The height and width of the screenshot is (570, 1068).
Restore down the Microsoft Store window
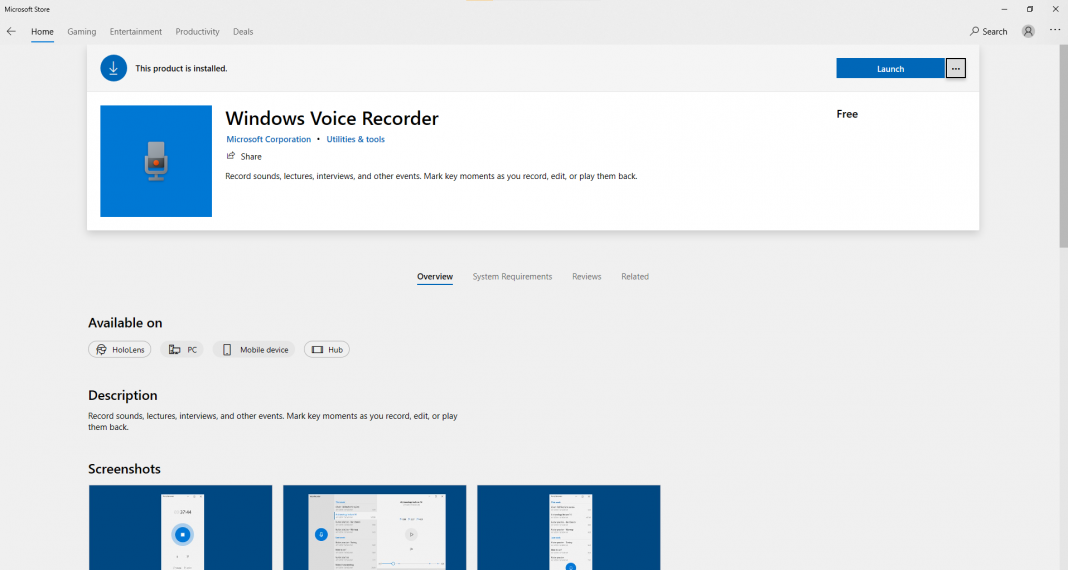click(x=1030, y=9)
